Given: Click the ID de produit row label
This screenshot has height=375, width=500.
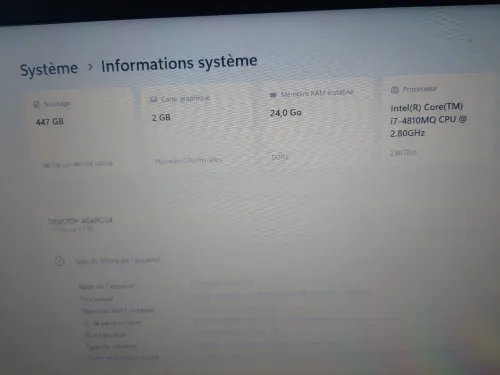Looking at the screenshot, I should coord(105,334).
